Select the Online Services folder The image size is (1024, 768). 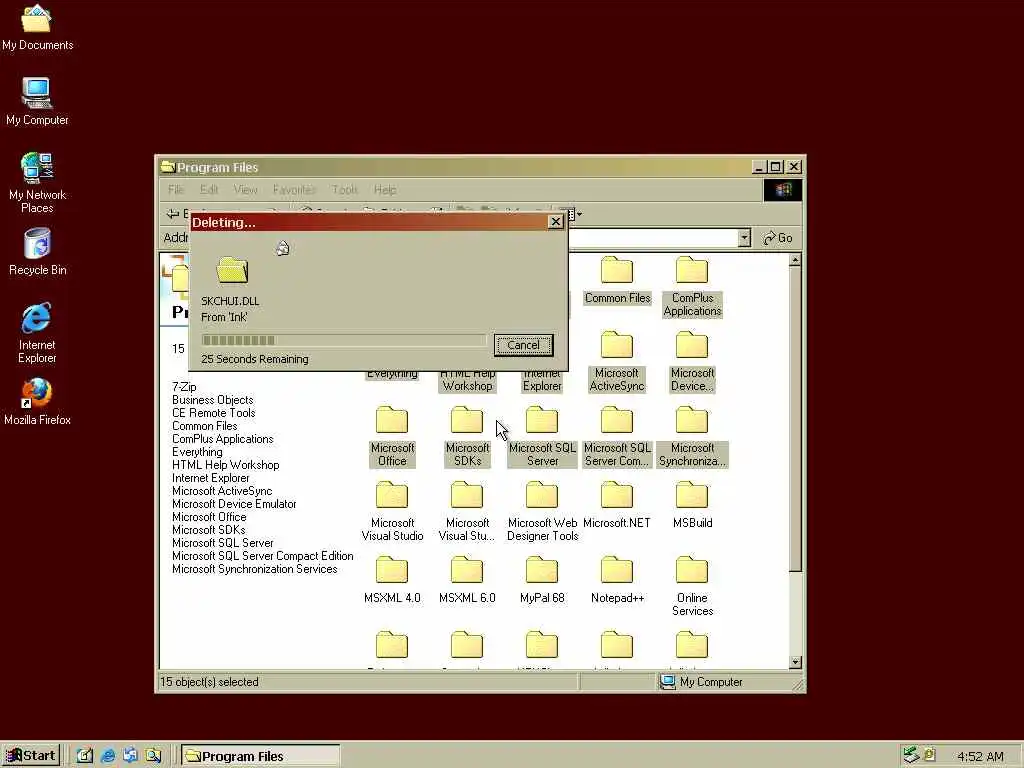[692, 586]
